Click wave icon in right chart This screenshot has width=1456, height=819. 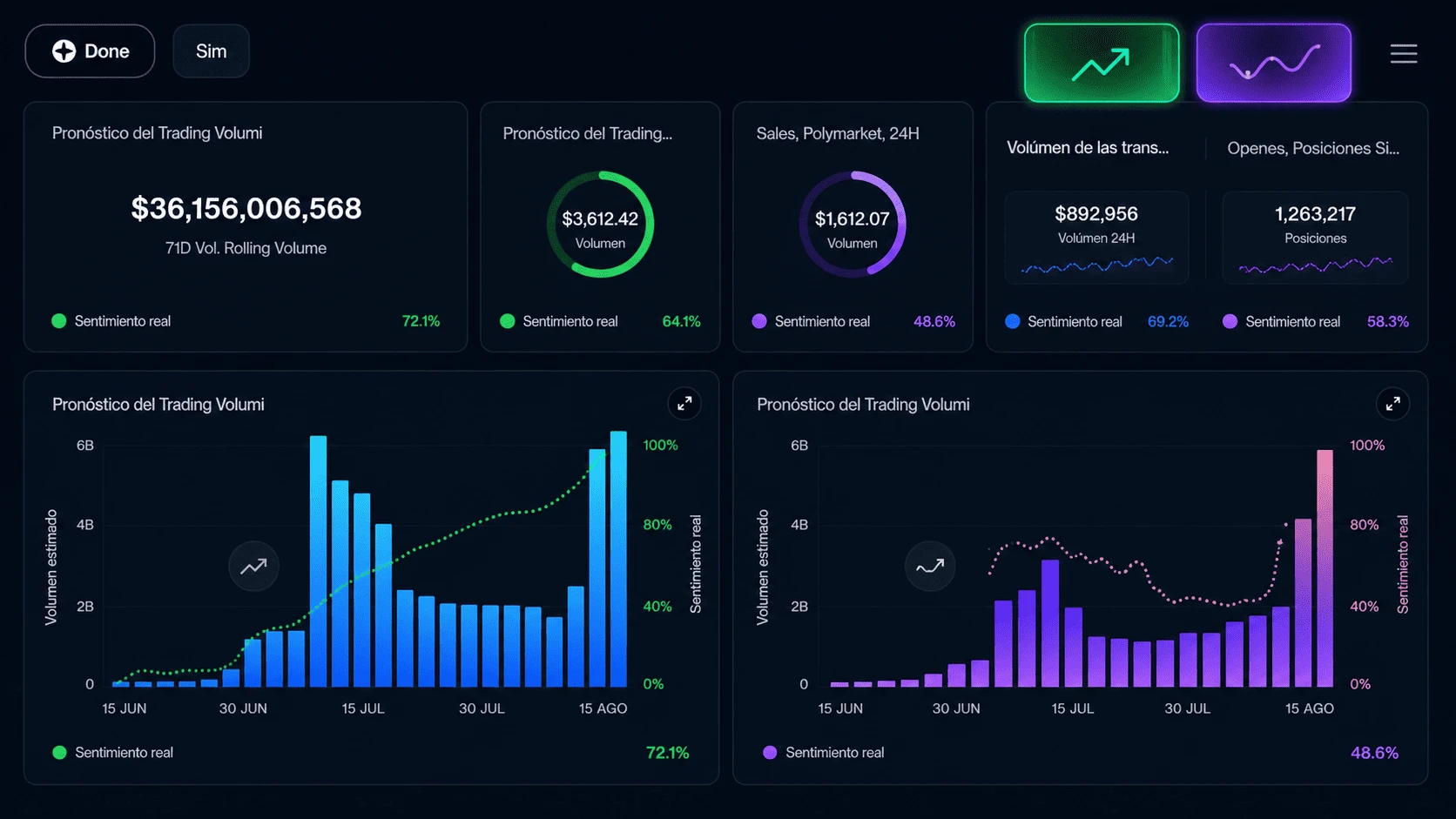[930, 567]
